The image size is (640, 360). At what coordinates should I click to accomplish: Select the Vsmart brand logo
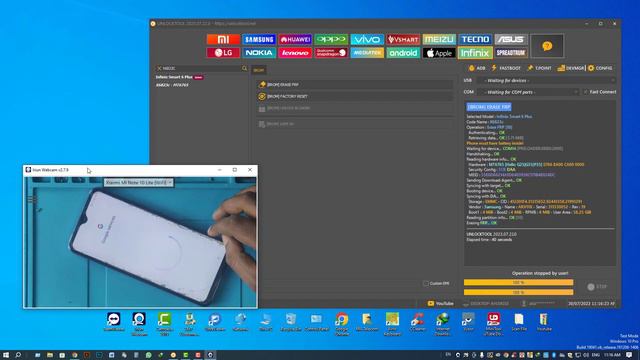click(x=403, y=39)
